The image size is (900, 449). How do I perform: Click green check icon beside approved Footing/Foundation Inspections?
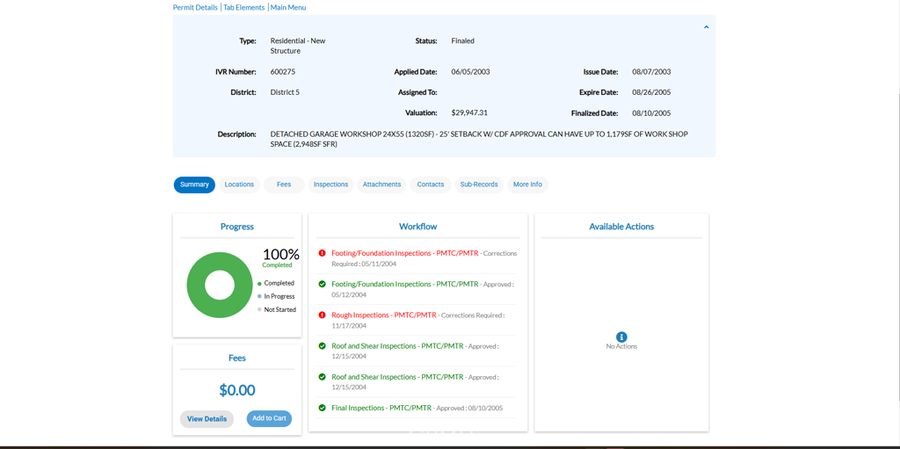322,284
